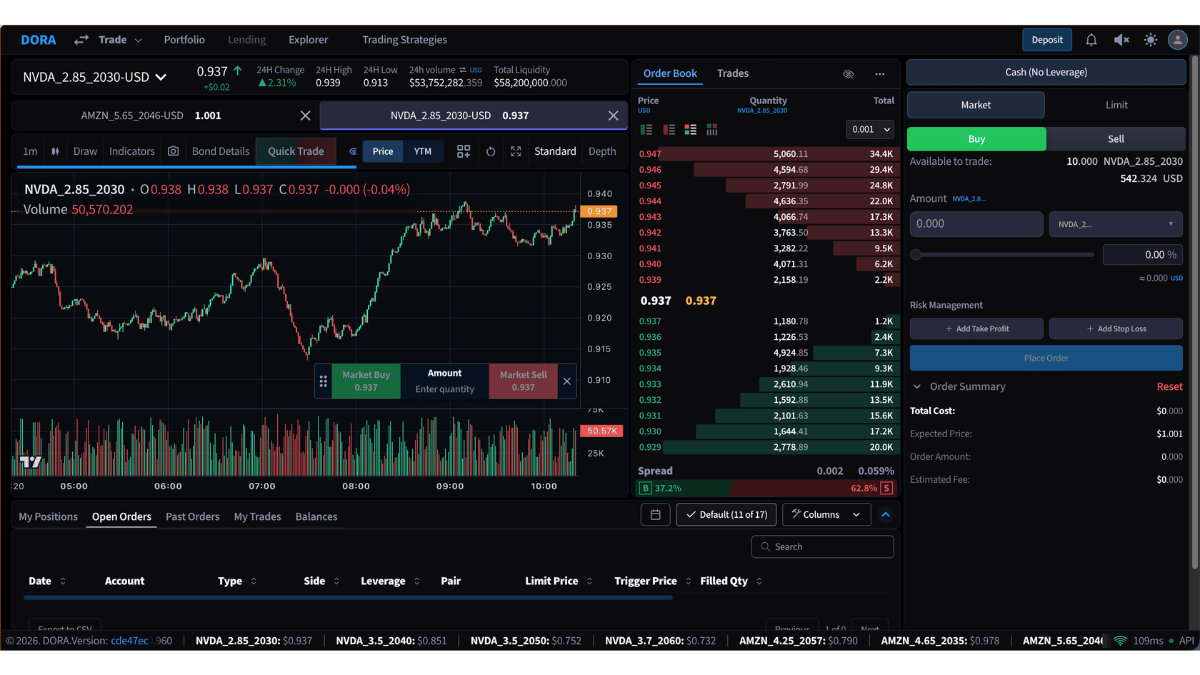Open the notifications bell
Image resolution: width=1200 pixels, height=675 pixels.
(1091, 40)
